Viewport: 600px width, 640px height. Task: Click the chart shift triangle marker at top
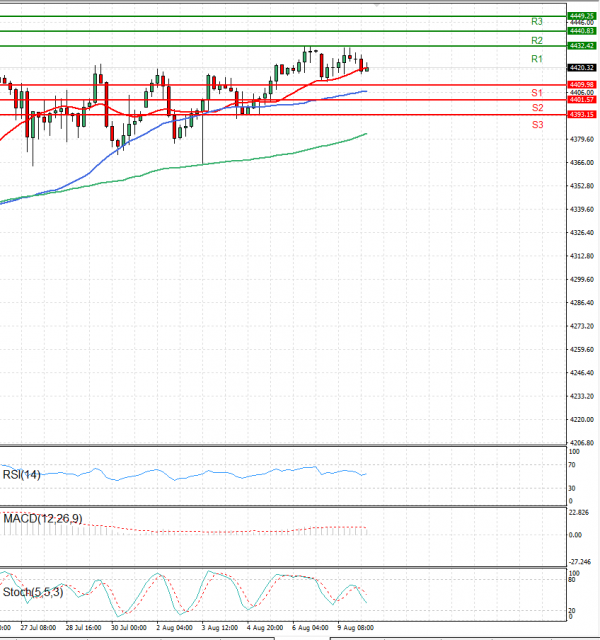[x=377, y=5]
